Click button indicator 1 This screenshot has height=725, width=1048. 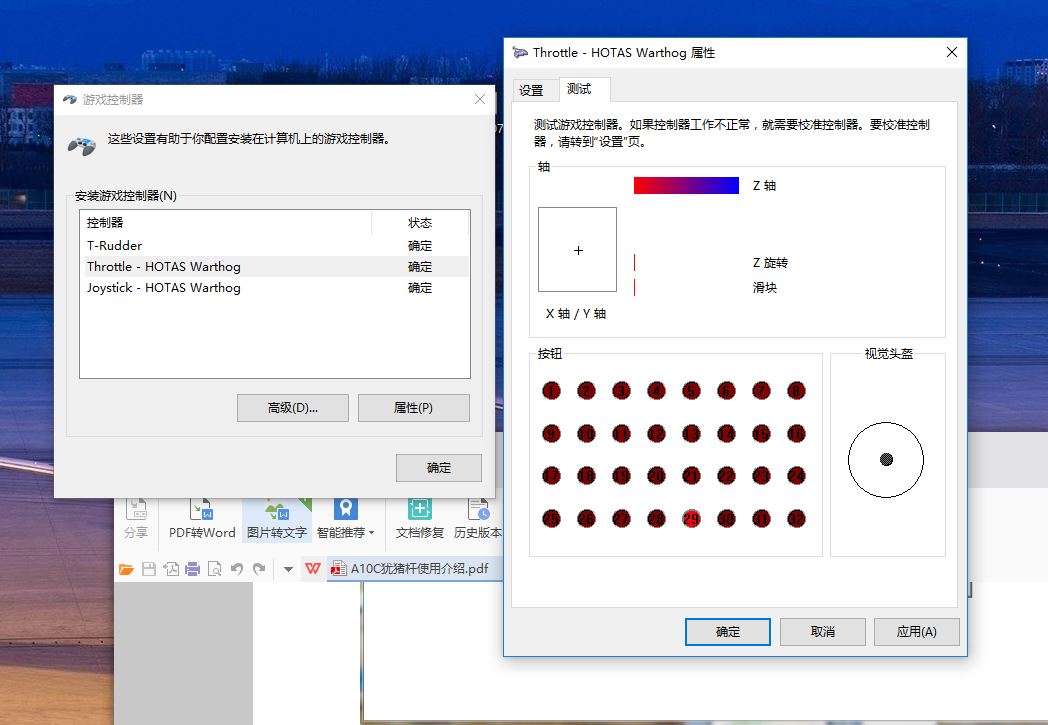(551, 391)
